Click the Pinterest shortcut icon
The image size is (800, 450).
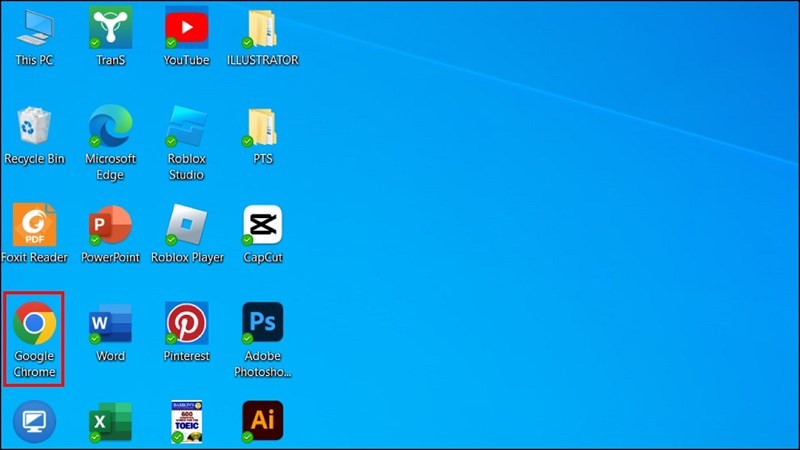click(186, 323)
